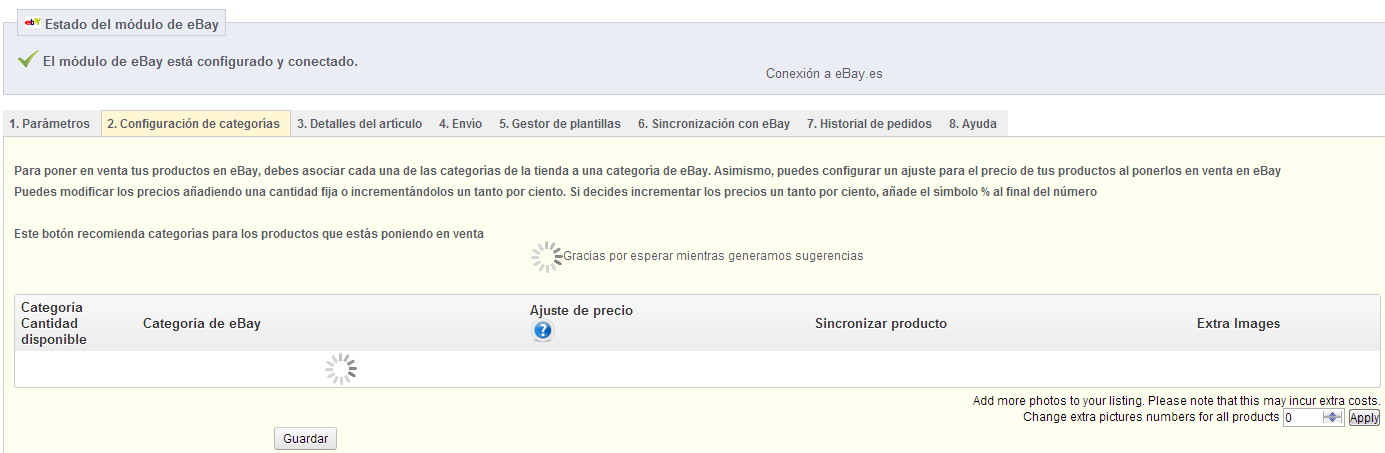Open the 8. Ayuda tab

click(973, 124)
